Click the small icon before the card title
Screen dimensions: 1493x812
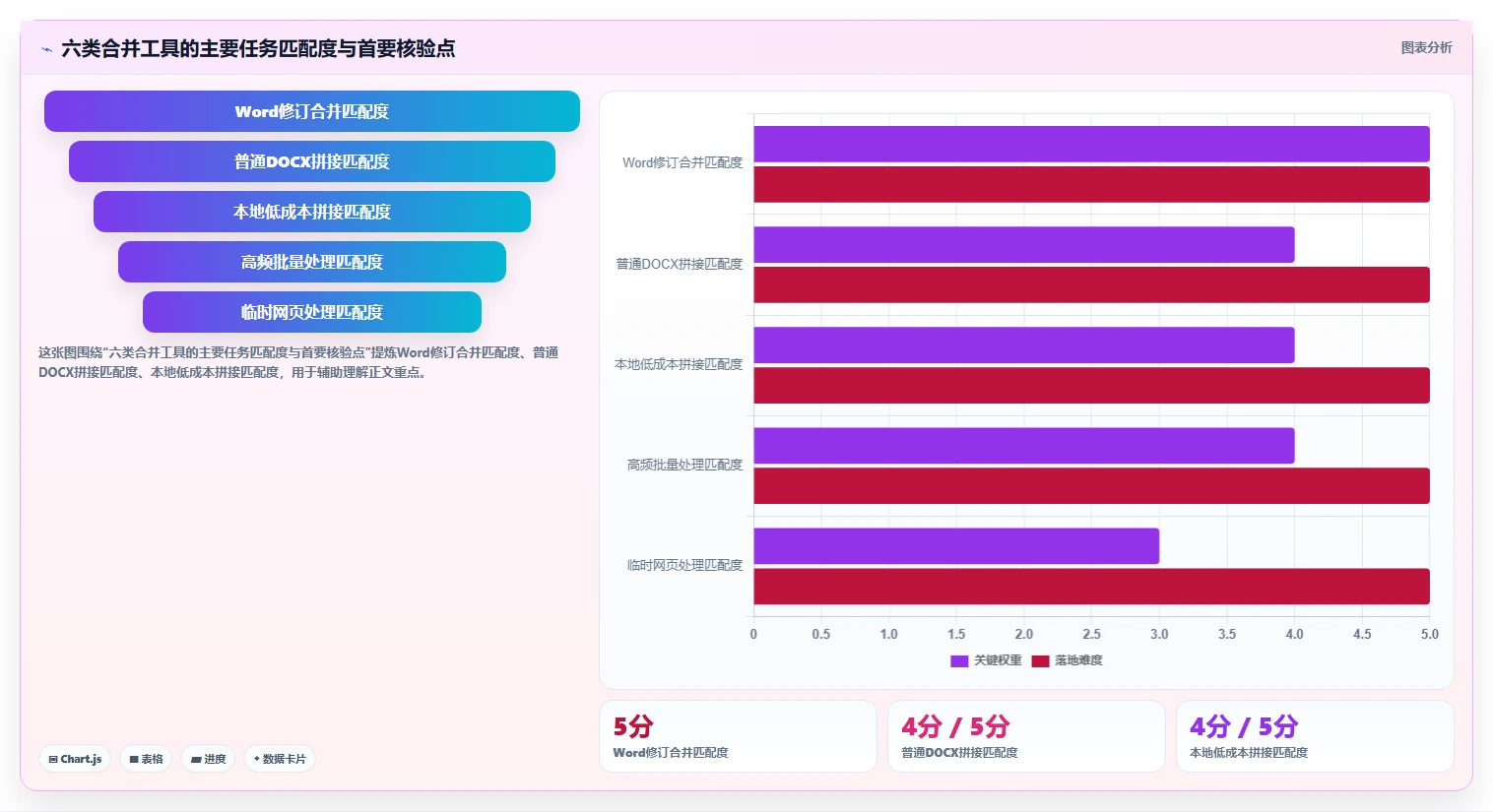click(x=46, y=49)
